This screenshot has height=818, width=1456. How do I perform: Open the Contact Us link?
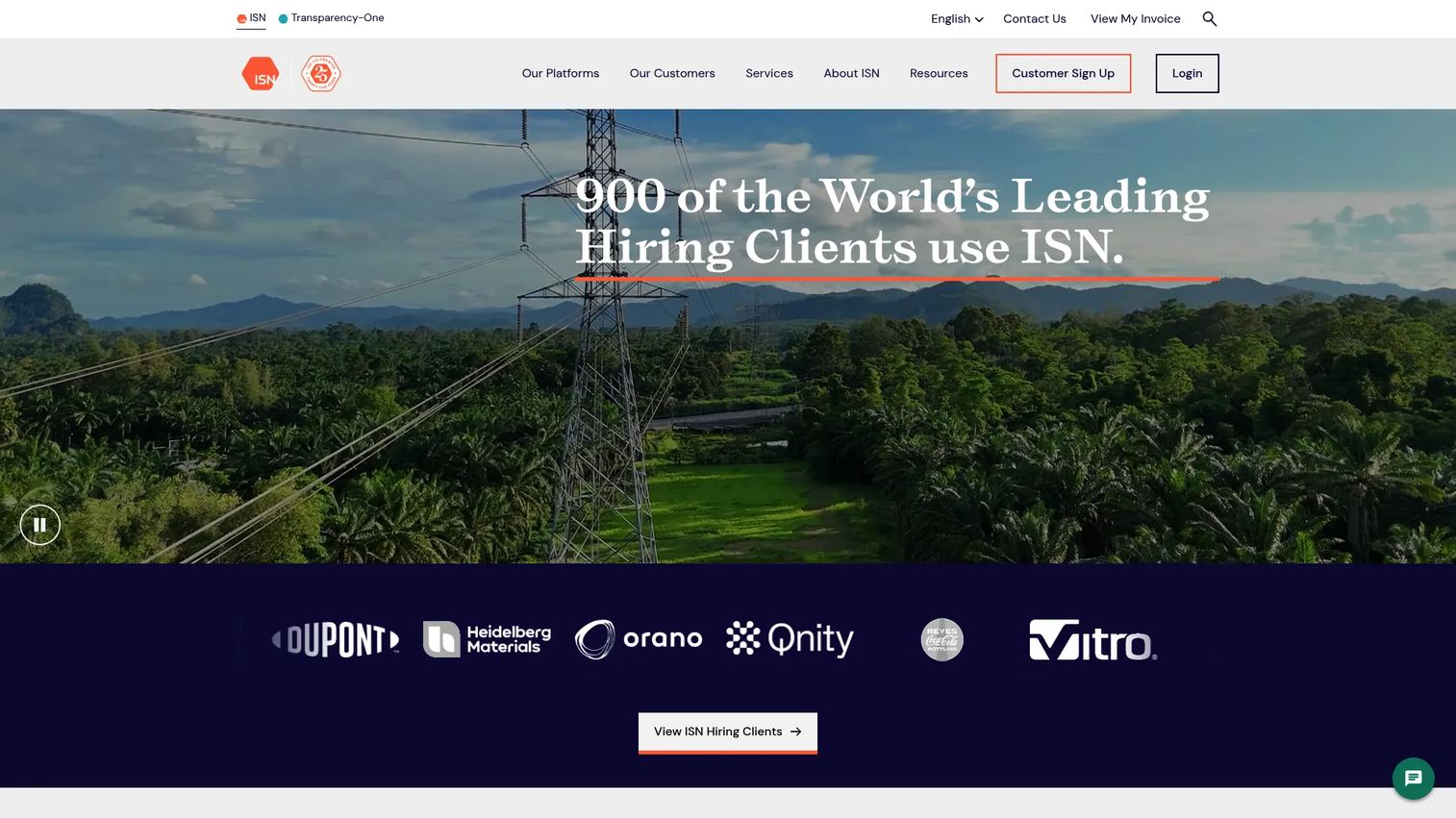tap(1035, 18)
